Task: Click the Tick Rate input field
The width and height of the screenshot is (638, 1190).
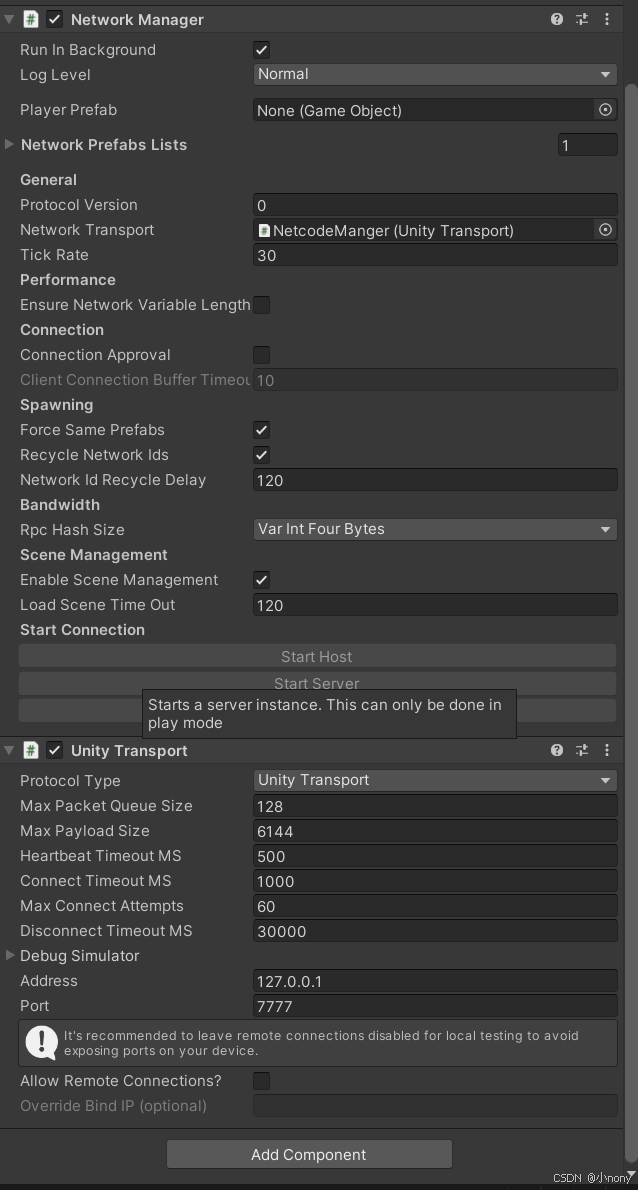Action: [x=434, y=255]
